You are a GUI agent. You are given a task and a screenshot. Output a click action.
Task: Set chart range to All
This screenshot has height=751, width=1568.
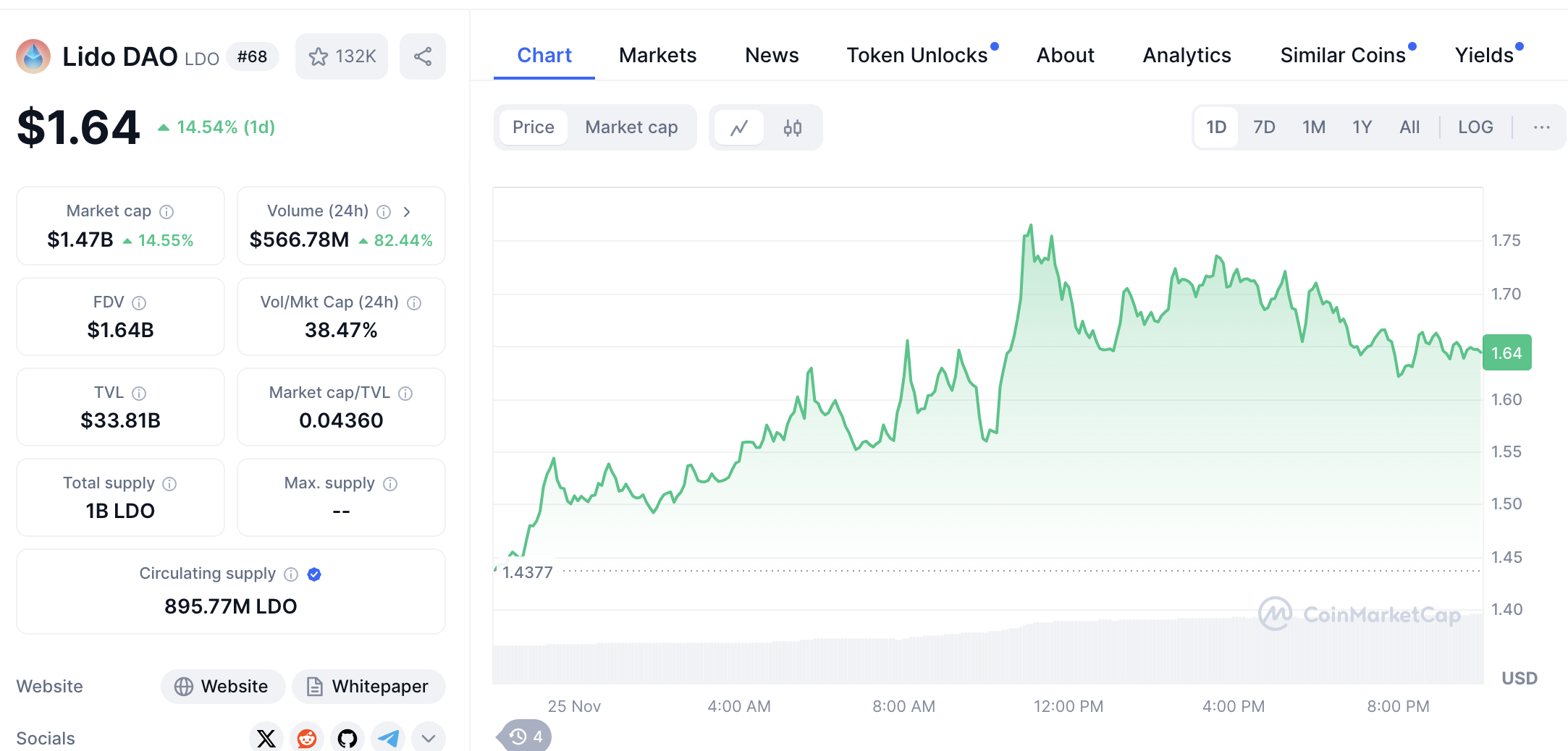click(1409, 127)
